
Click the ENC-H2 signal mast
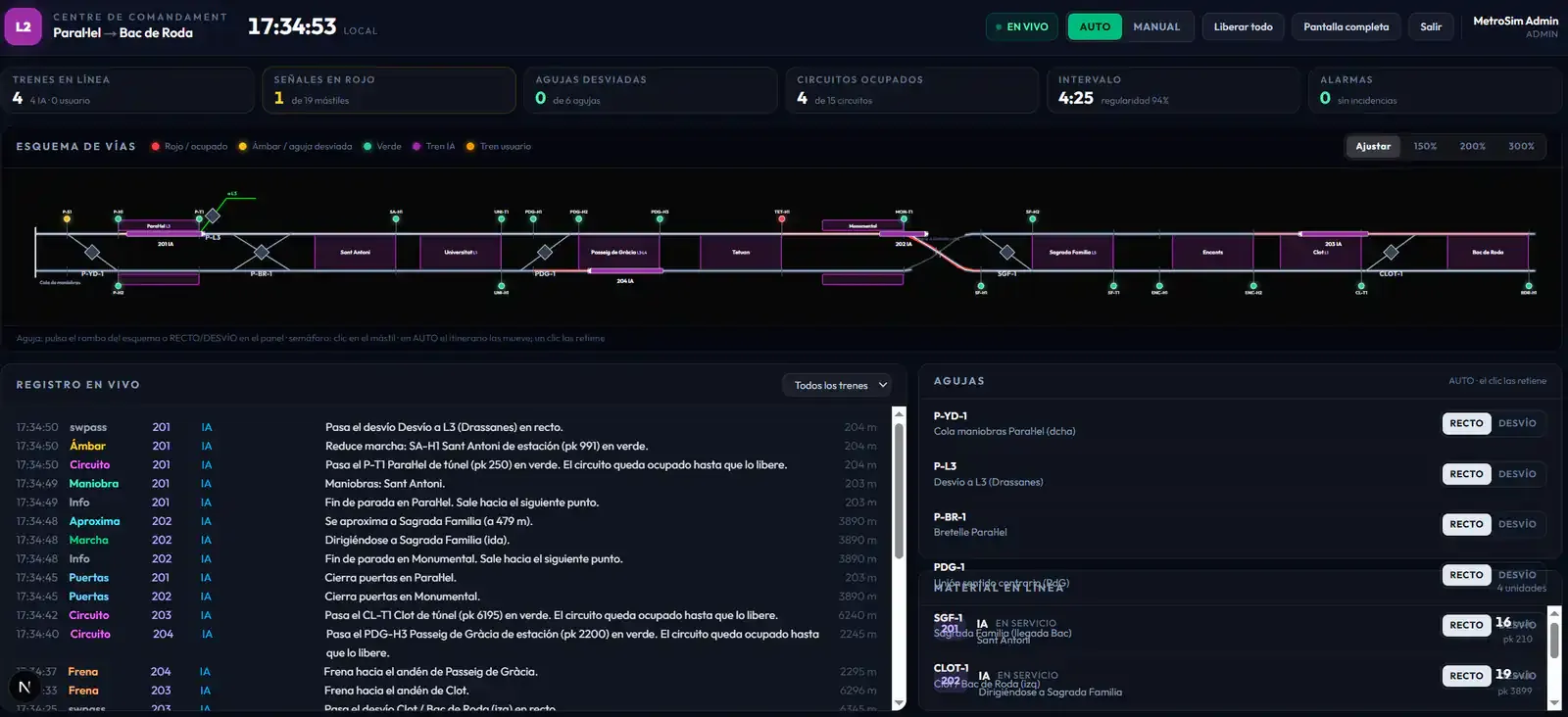click(1253, 286)
